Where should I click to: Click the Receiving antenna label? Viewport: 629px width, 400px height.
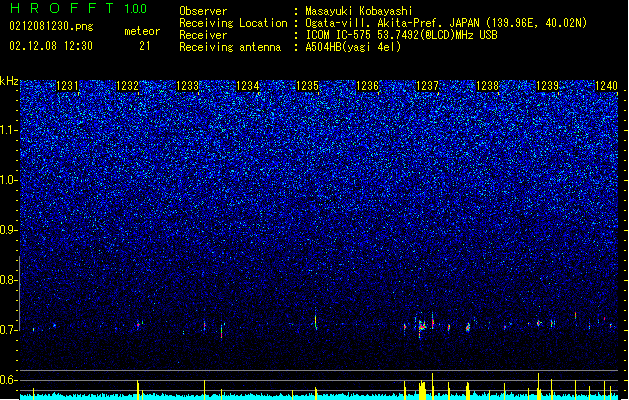[x=230, y=47]
